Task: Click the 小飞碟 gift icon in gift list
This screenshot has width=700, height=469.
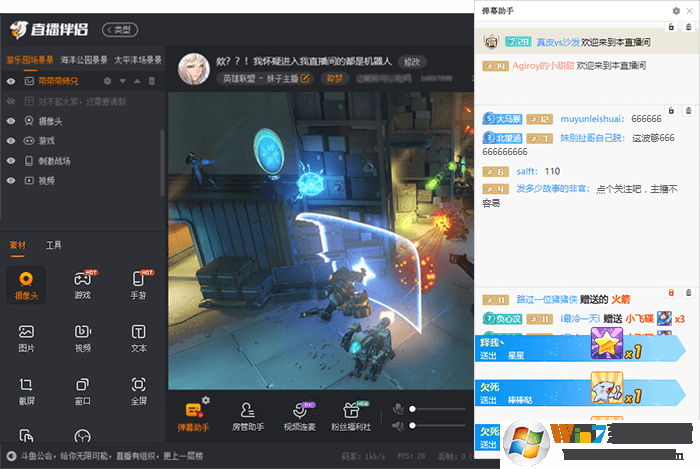Action: pyautogui.click(x=664, y=318)
